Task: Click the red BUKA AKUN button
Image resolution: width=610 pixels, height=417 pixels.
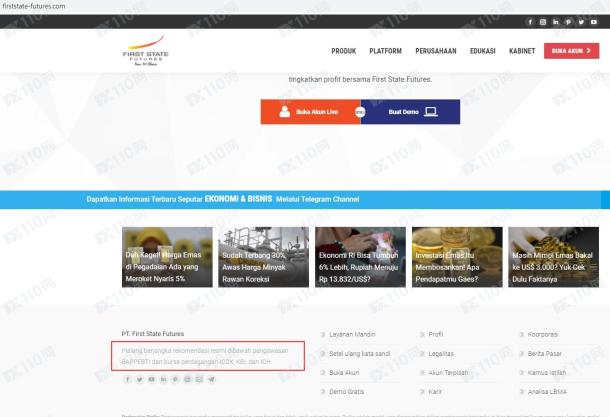Action: pyautogui.click(x=571, y=51)
